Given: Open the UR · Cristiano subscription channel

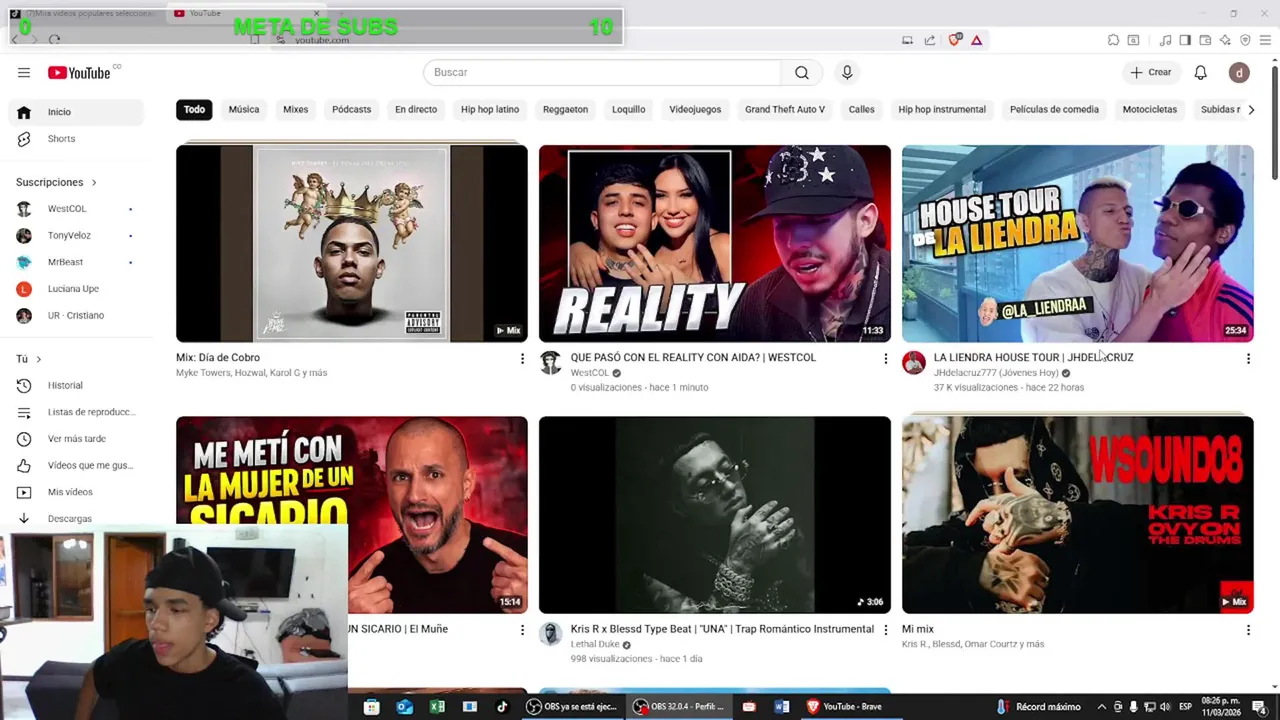Looking at the screenshot, I should (x=76, y=316).
